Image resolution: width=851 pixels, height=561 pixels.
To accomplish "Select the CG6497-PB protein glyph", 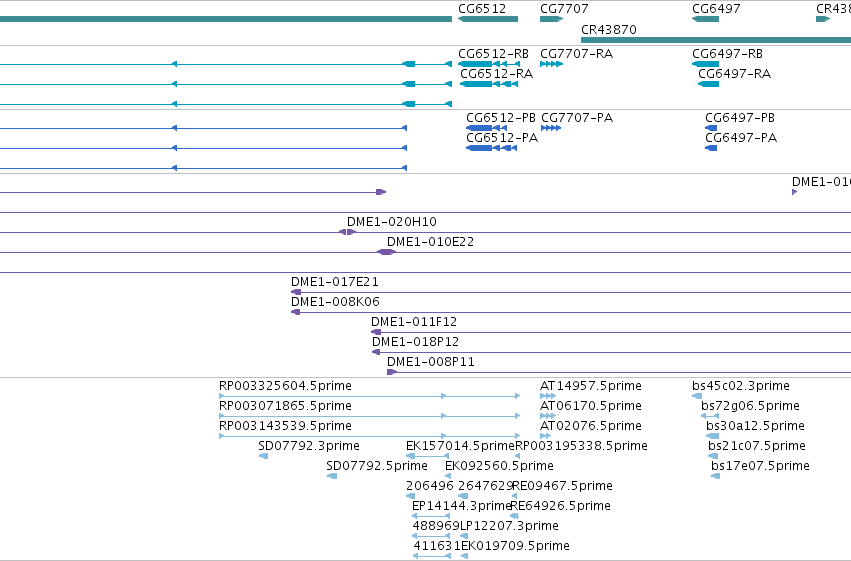I will (x=710, y=128).
